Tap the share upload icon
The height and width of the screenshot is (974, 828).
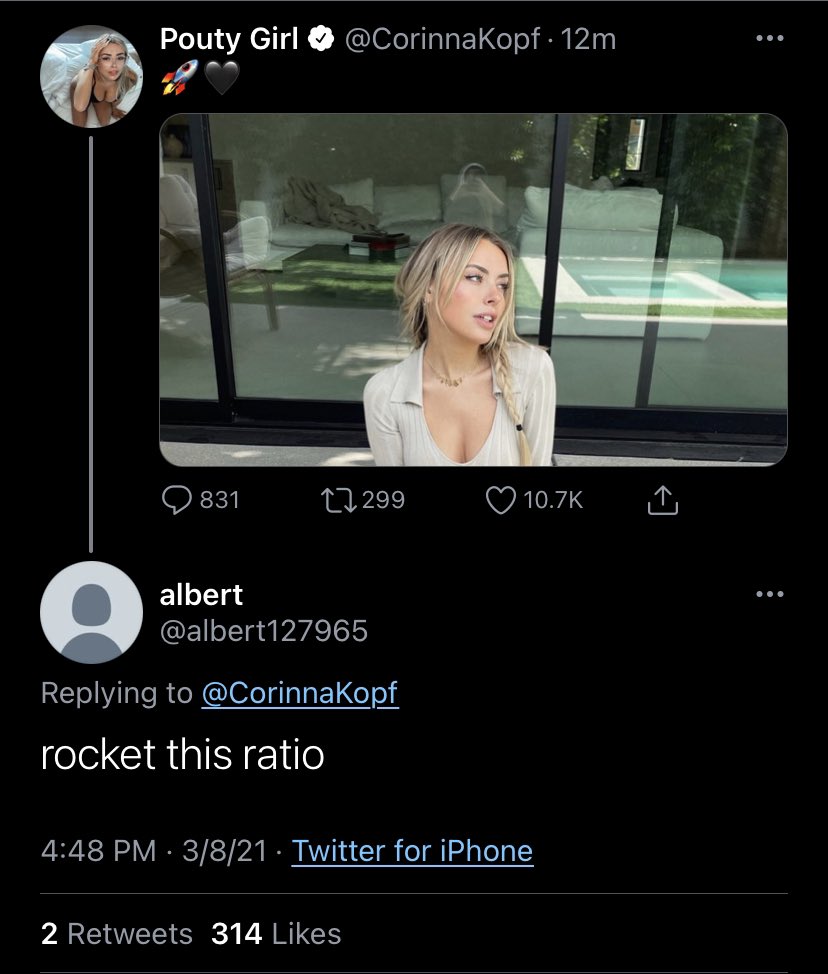pyautogui.click(x=663, y=499)
